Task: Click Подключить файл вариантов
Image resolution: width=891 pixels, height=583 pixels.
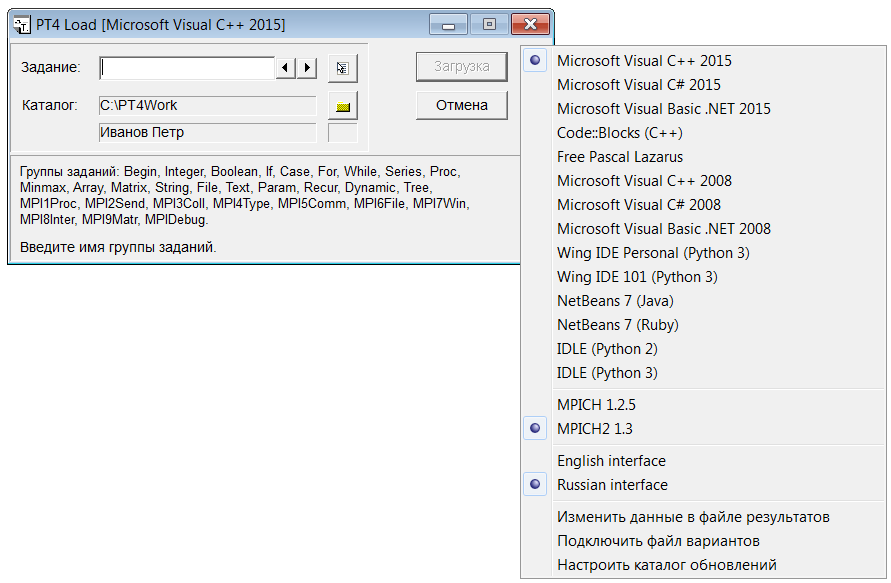Action: [x=703, y=541]
